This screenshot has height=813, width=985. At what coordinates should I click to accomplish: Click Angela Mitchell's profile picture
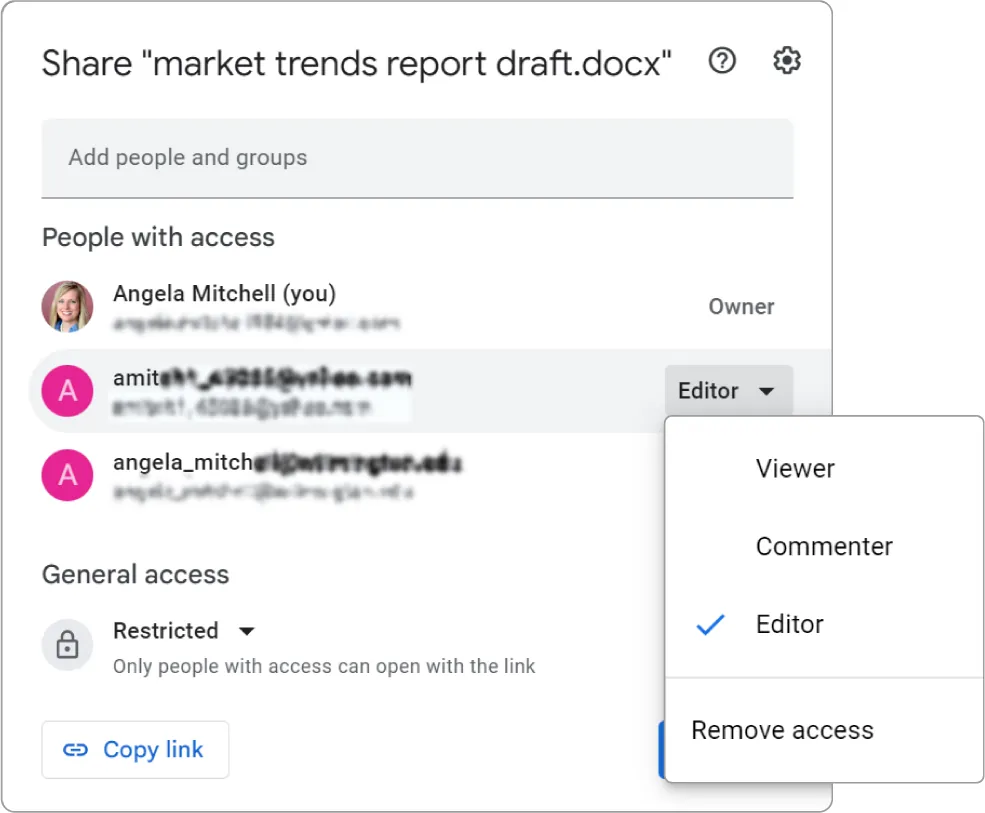click(x=67, y=306)
